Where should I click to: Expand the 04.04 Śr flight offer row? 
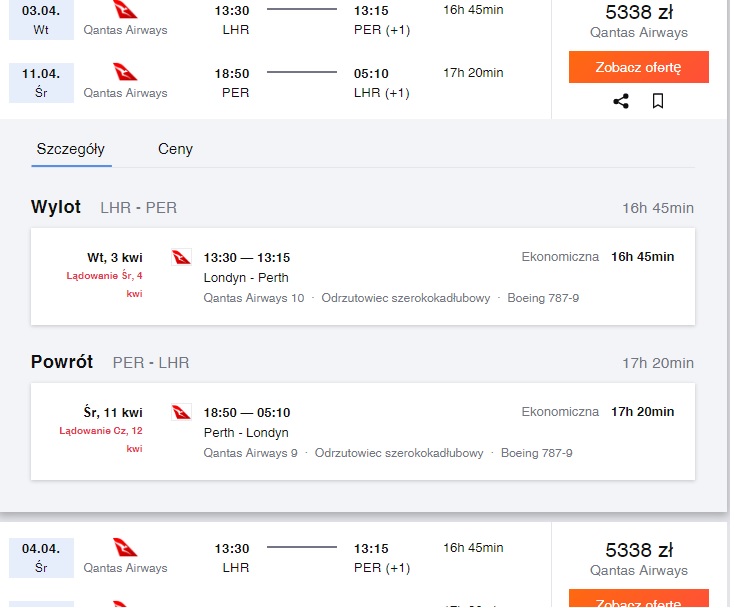coord(276,557)
